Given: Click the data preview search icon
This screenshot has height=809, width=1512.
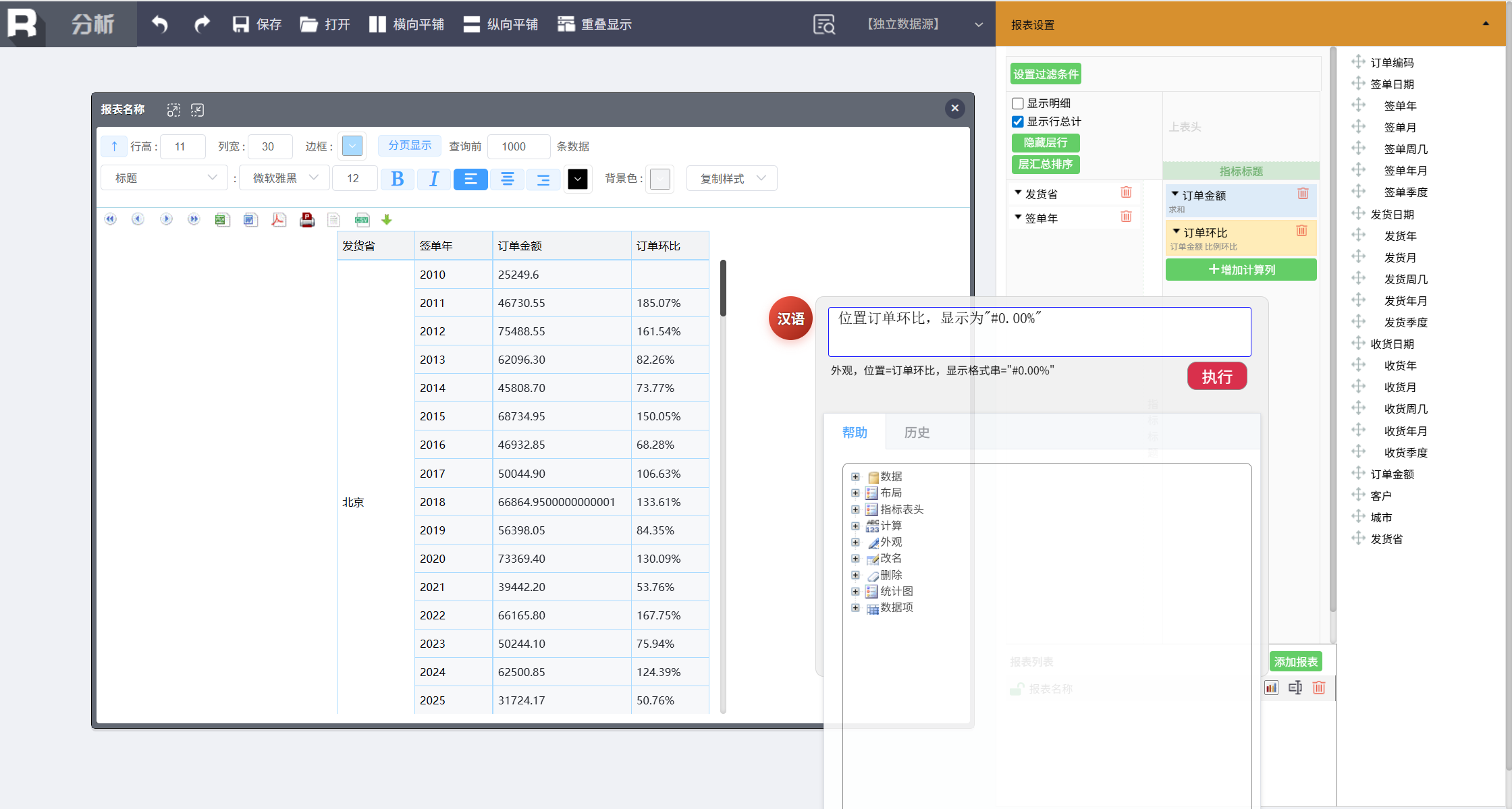Looking at the screenshot, I should click(x=823, y=24).
